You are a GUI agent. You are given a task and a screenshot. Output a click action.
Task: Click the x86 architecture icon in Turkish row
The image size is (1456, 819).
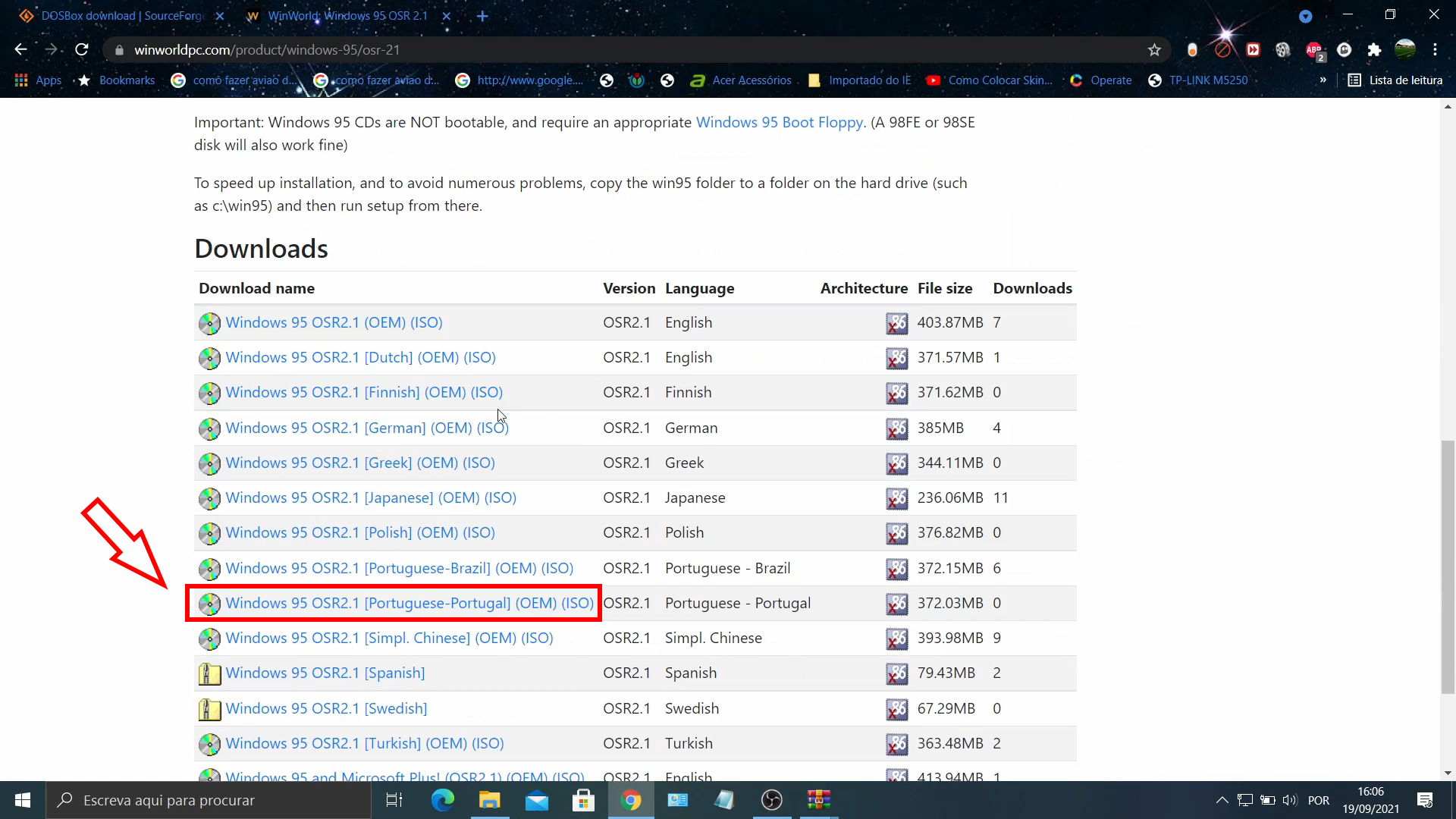point(896,744)
